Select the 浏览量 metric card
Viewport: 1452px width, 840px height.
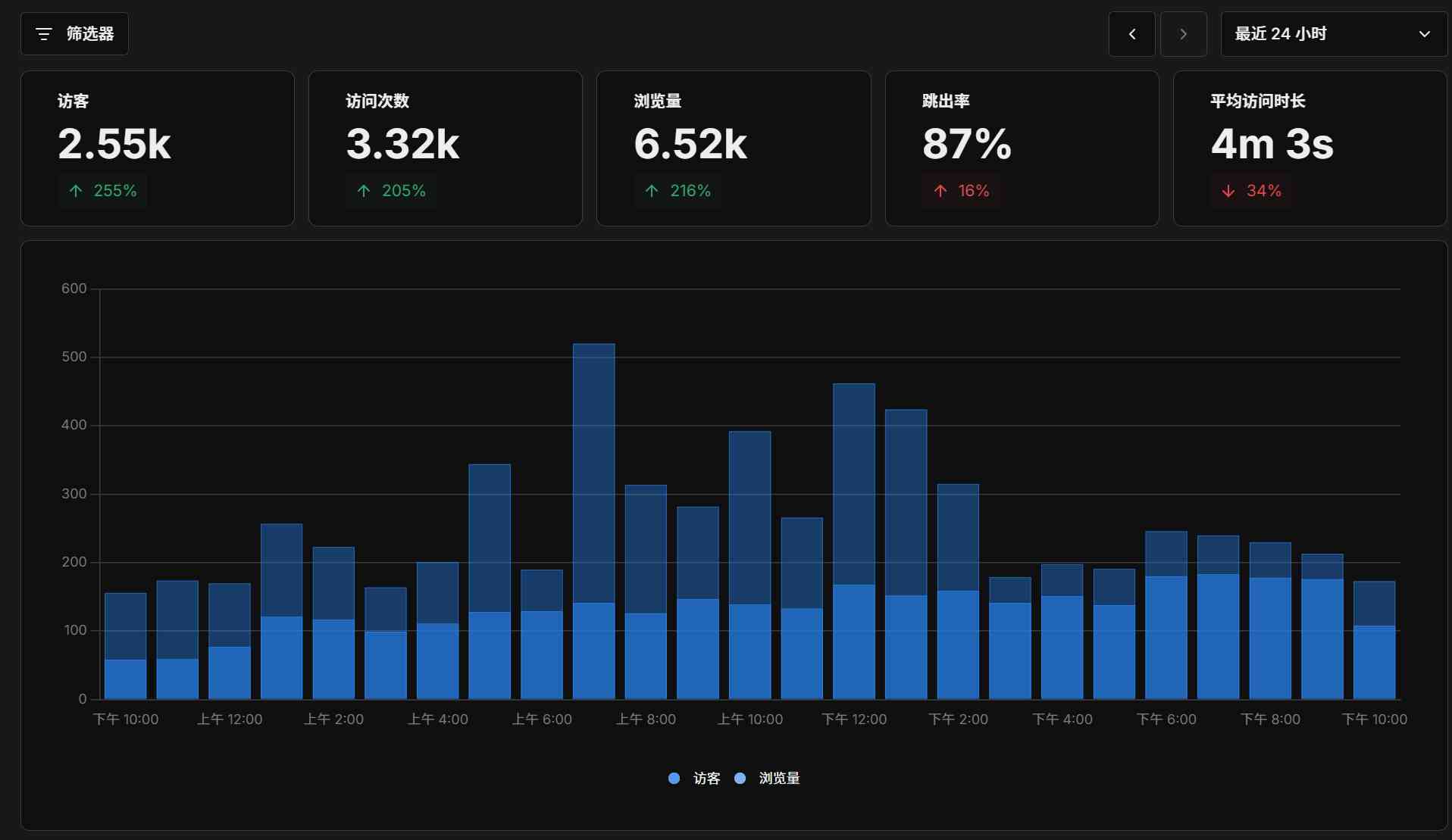[733, 148]
